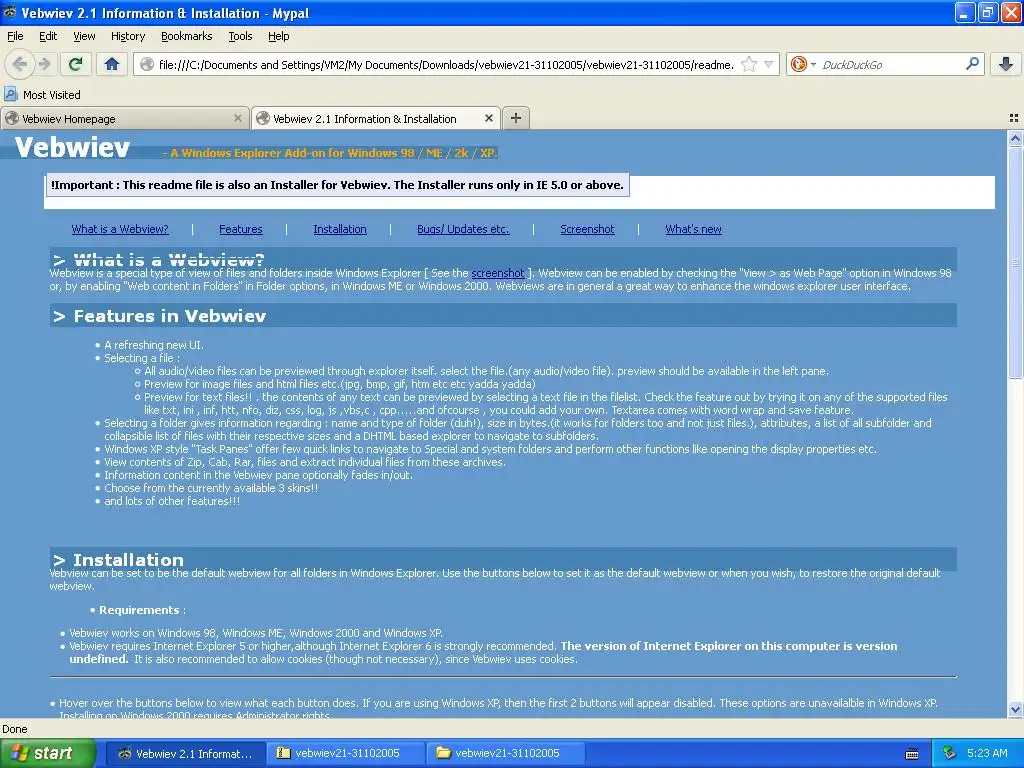Open the File menu
Viewport: 1024px width, 768px height.
pyautogui.click(x=15, y=36)
